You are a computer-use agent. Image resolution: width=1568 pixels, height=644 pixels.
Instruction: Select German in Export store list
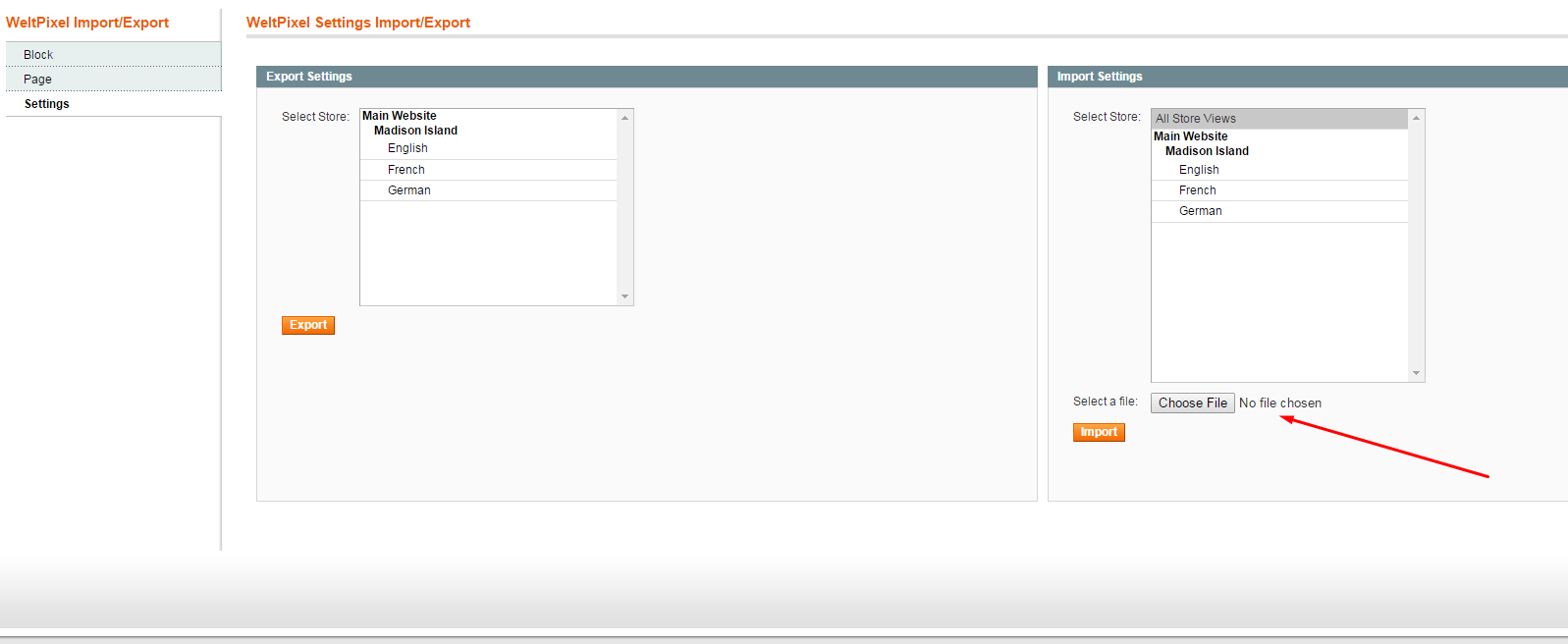click(x=408, y=190)
